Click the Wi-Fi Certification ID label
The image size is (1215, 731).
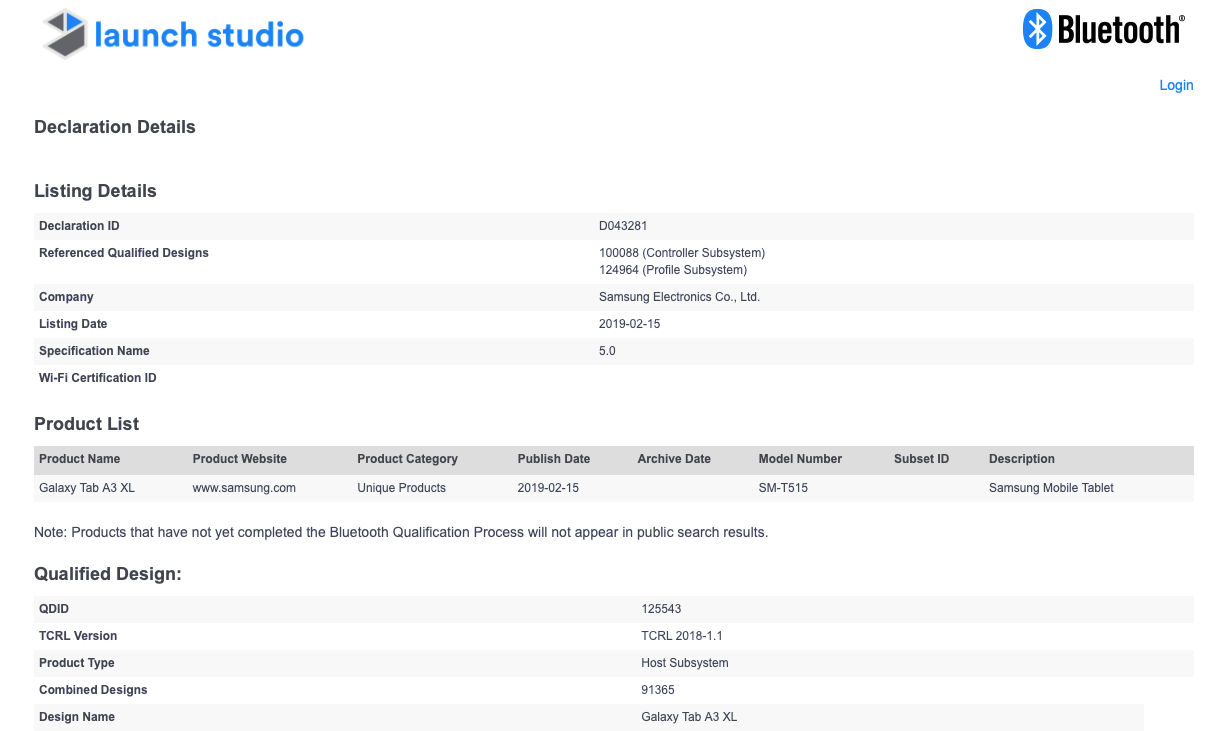(x=98, y=378)
